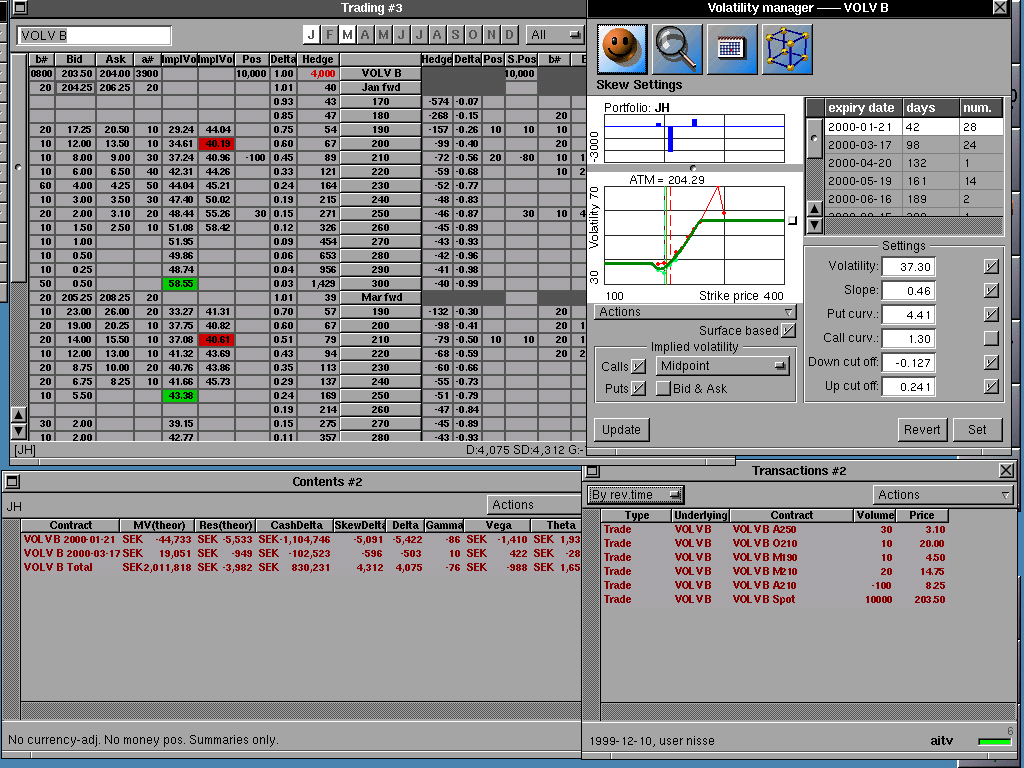Open the magnifying glass view icon
1024x768 pixels.
pos(677,49)
